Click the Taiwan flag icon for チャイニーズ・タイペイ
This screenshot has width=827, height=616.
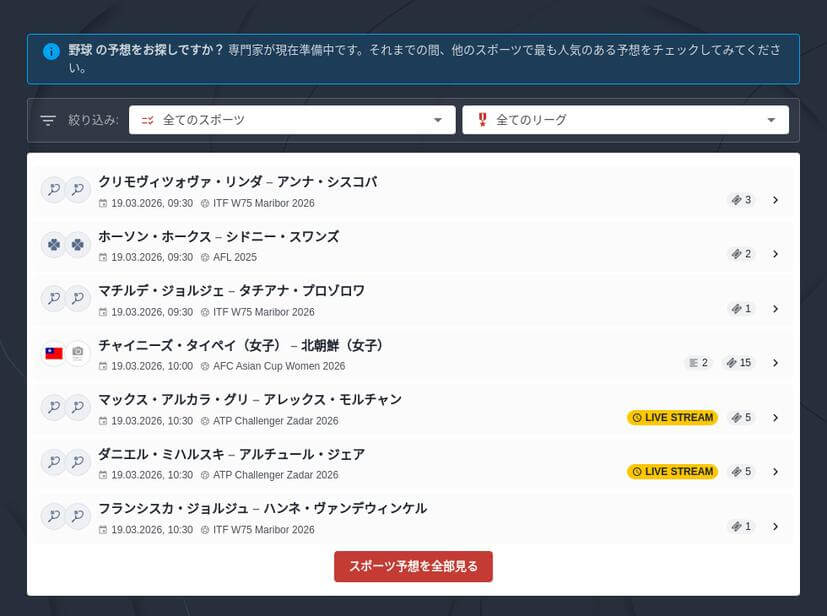(53, 353)
